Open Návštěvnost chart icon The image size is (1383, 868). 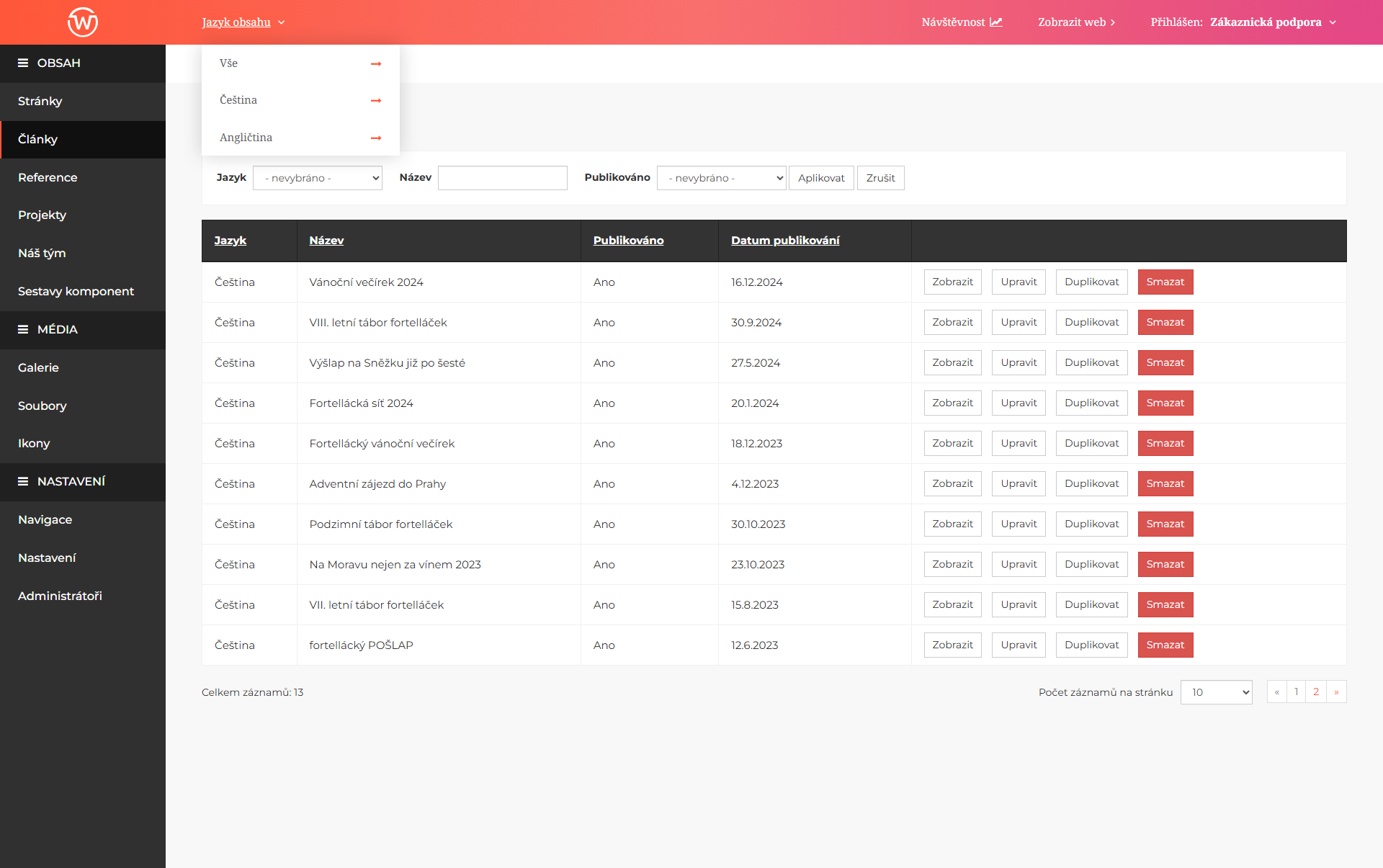(x=996, y=22)
